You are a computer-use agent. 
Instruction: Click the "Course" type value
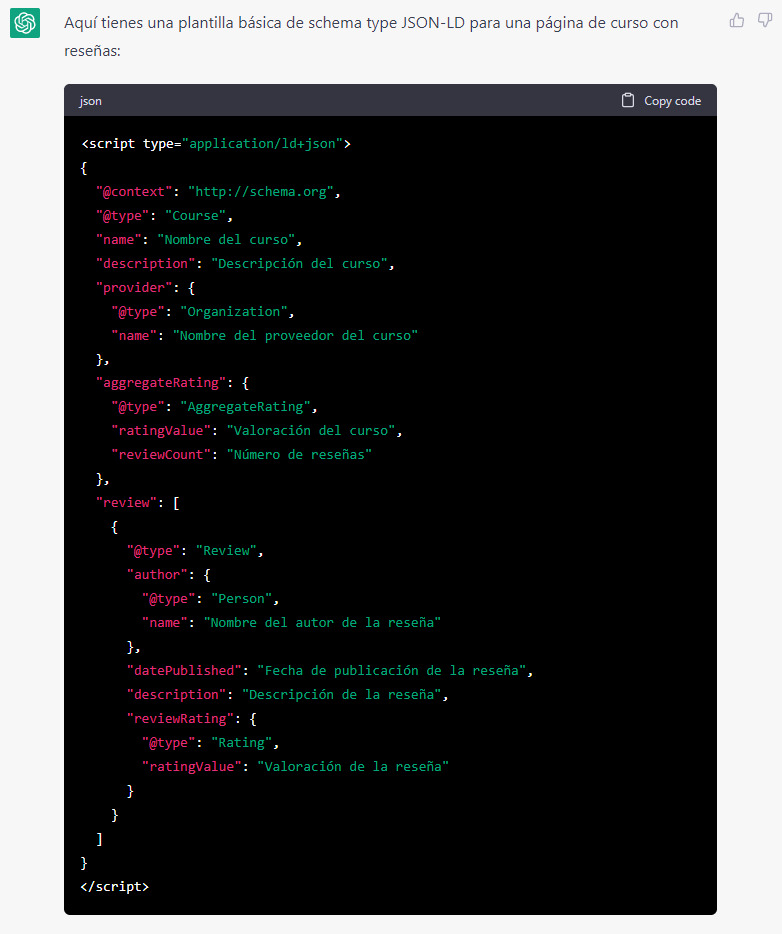pyautogui.click(x=195, y=216)
